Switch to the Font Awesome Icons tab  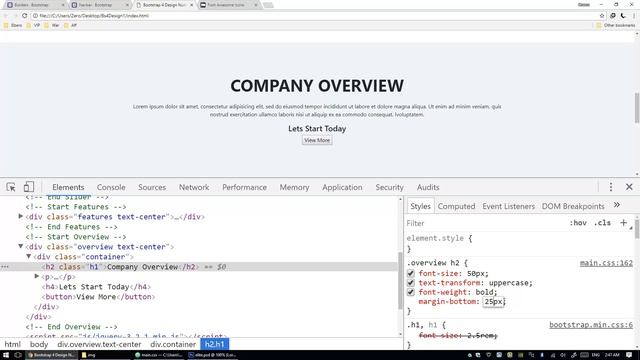[229, 5]
